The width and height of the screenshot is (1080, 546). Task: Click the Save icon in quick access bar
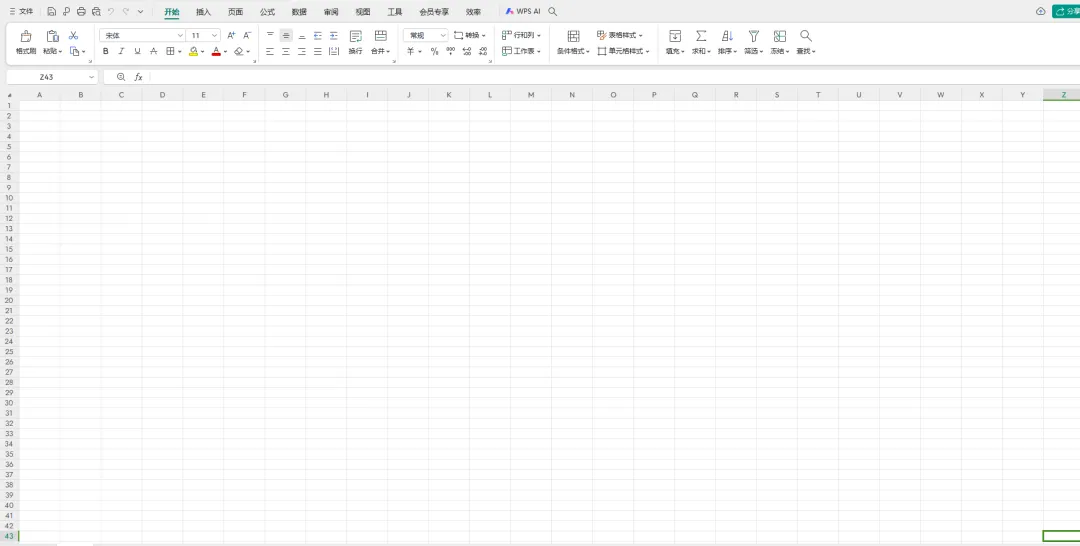(x=52, y=12)
